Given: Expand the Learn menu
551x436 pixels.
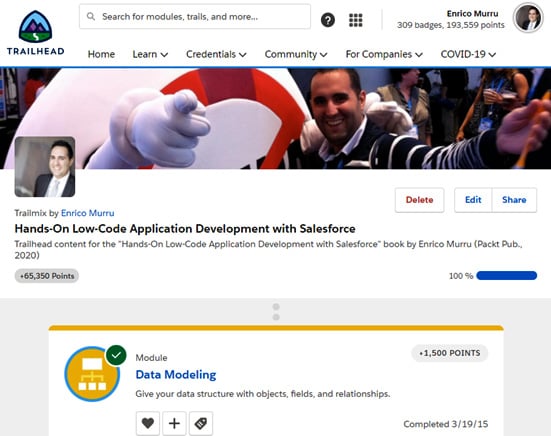Looking at the screenshot, I should [x=150, y=54].
